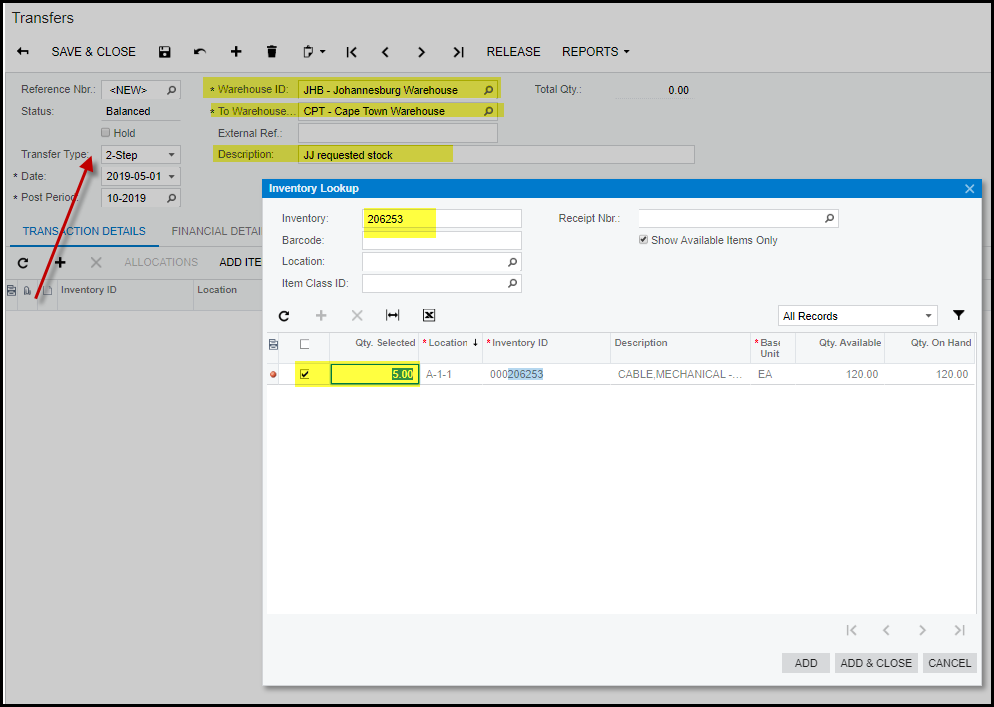Click the Save disk icon in toolbar

[x=165, y=52]
